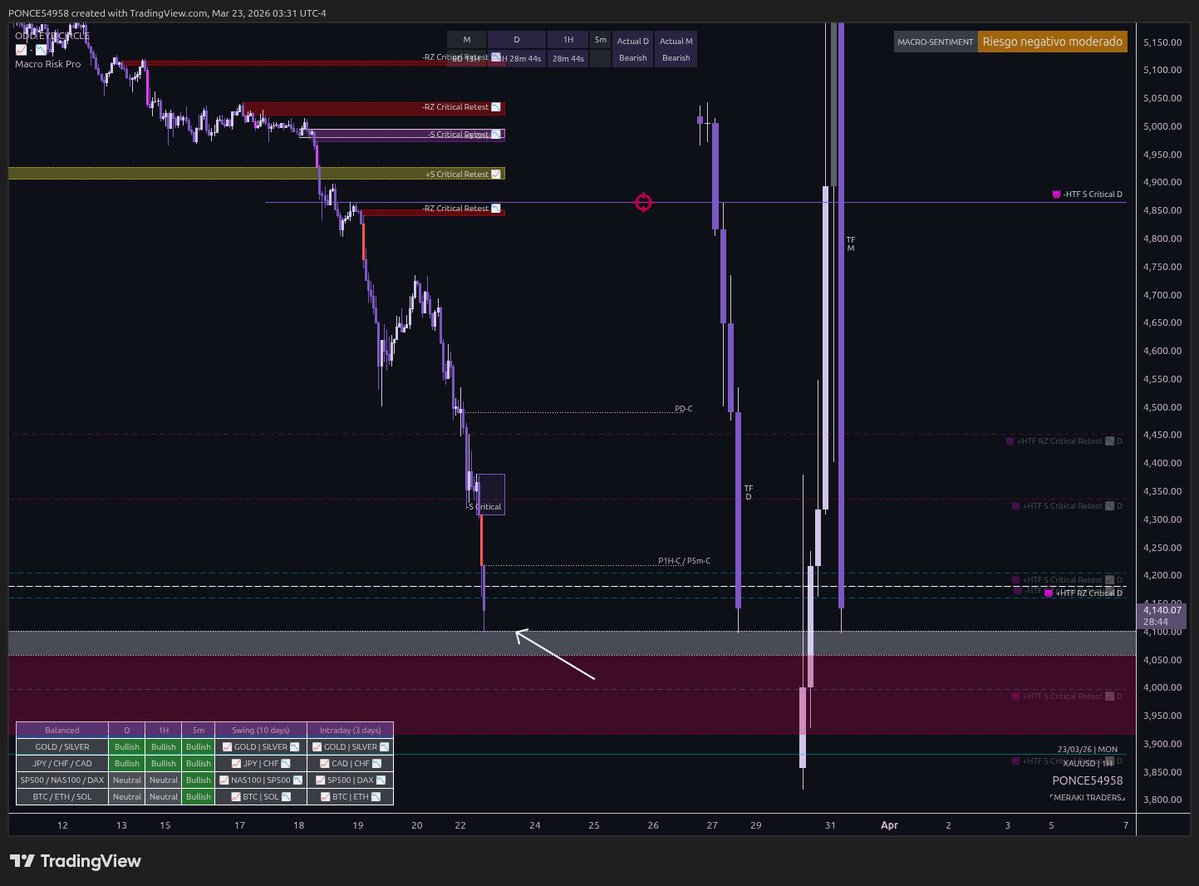Click the down-trend icon after SILVER in the Intraday column
This screenshot has width=1199, height=886.
click(x=384, y=747)
